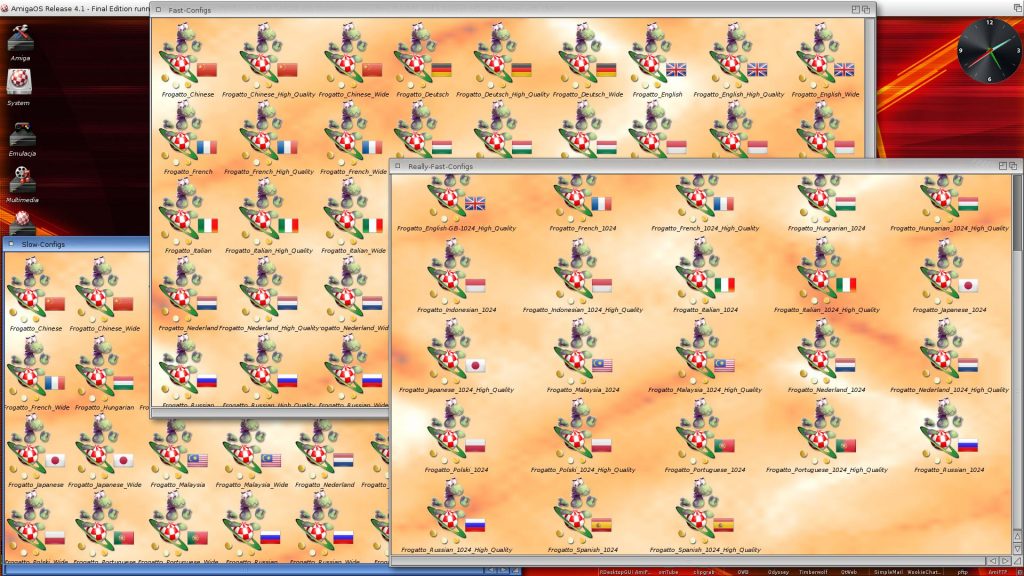
Task: Select Frogatto_Japanese_1024 icon
Action: (949, 276)
